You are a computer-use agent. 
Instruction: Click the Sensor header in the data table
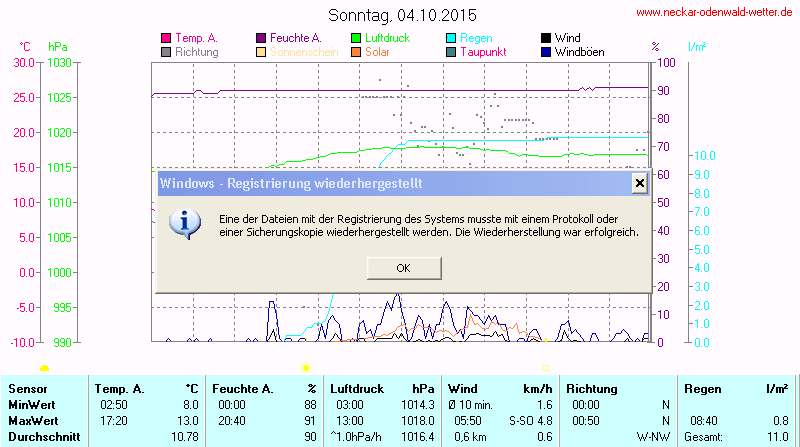tap(27, 388)
